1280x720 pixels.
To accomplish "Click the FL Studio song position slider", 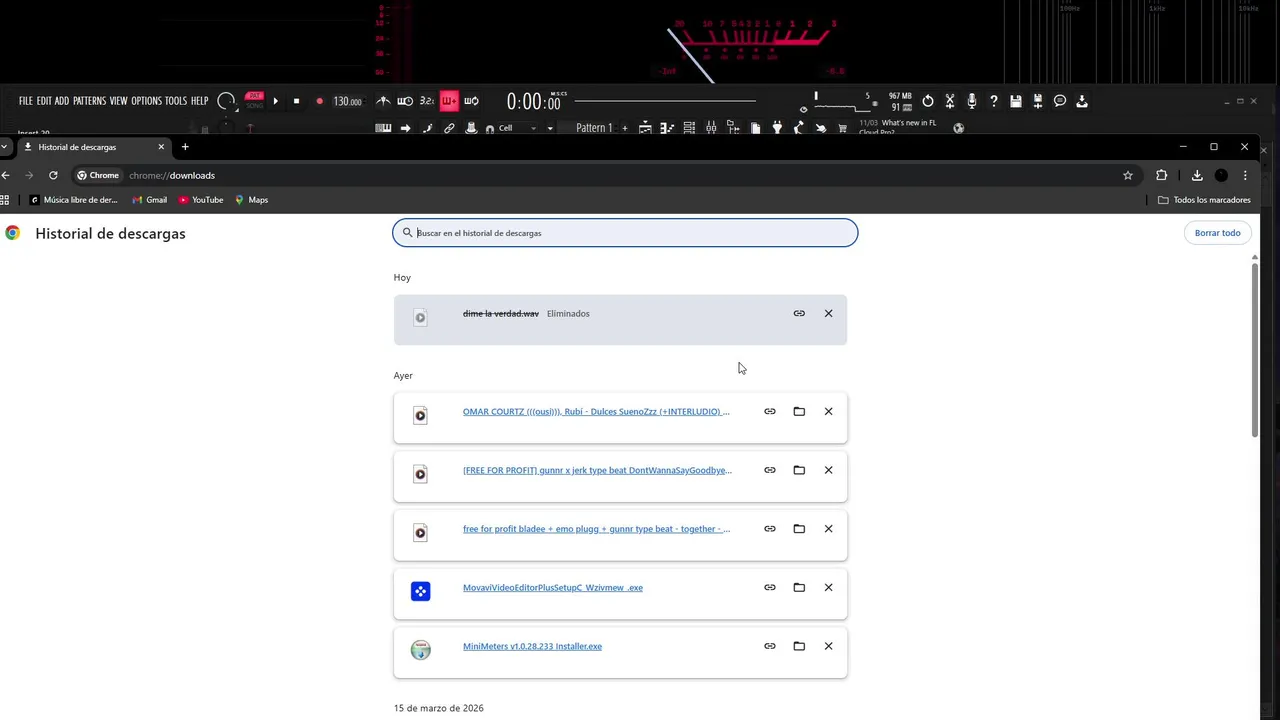I will pos(665,101).
